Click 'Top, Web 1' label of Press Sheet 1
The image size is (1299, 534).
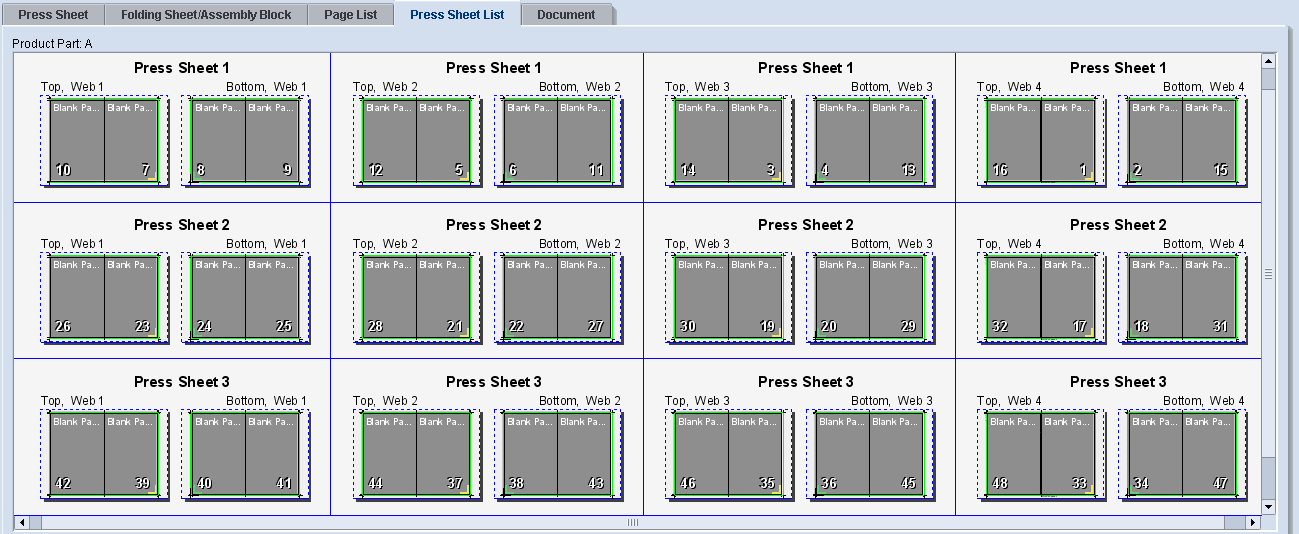pyautogui.click(x=72, y=88)
